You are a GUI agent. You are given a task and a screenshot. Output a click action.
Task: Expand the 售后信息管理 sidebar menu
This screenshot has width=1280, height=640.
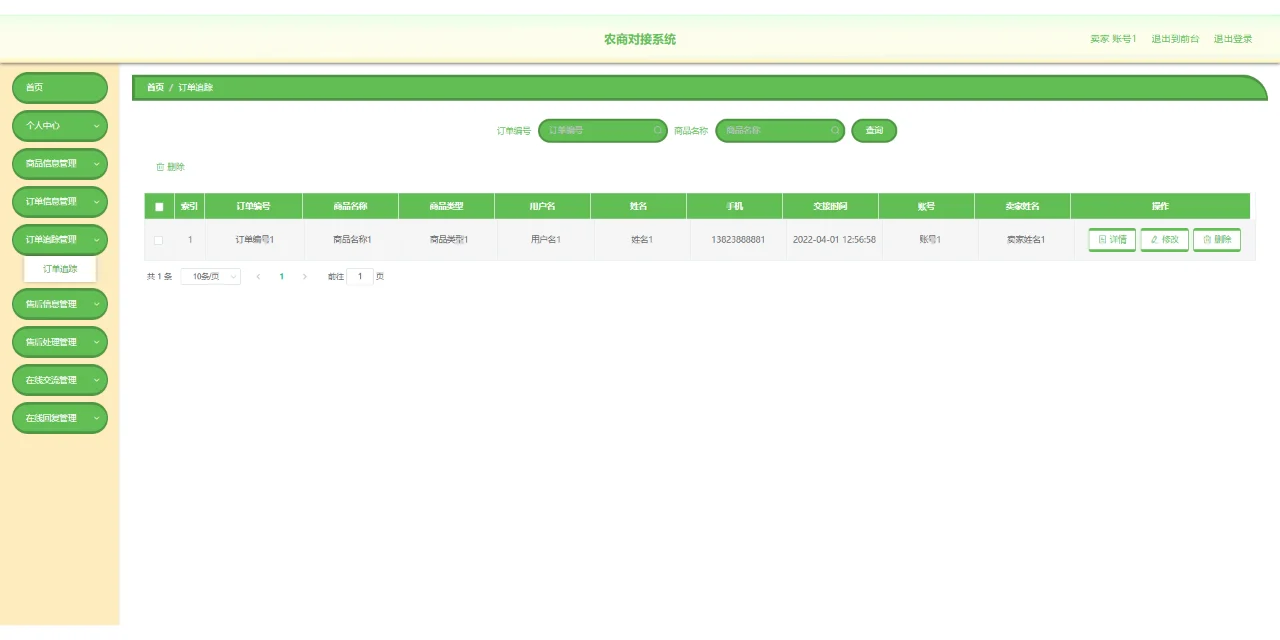tap(59, 304)
